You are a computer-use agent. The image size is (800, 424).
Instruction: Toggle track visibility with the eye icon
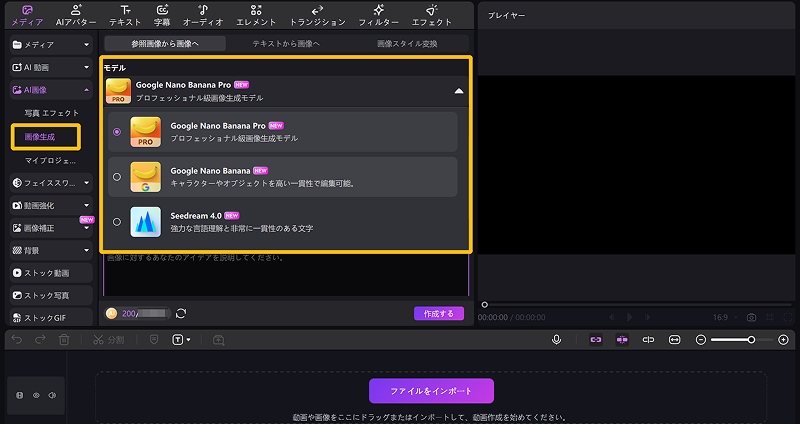36,395
